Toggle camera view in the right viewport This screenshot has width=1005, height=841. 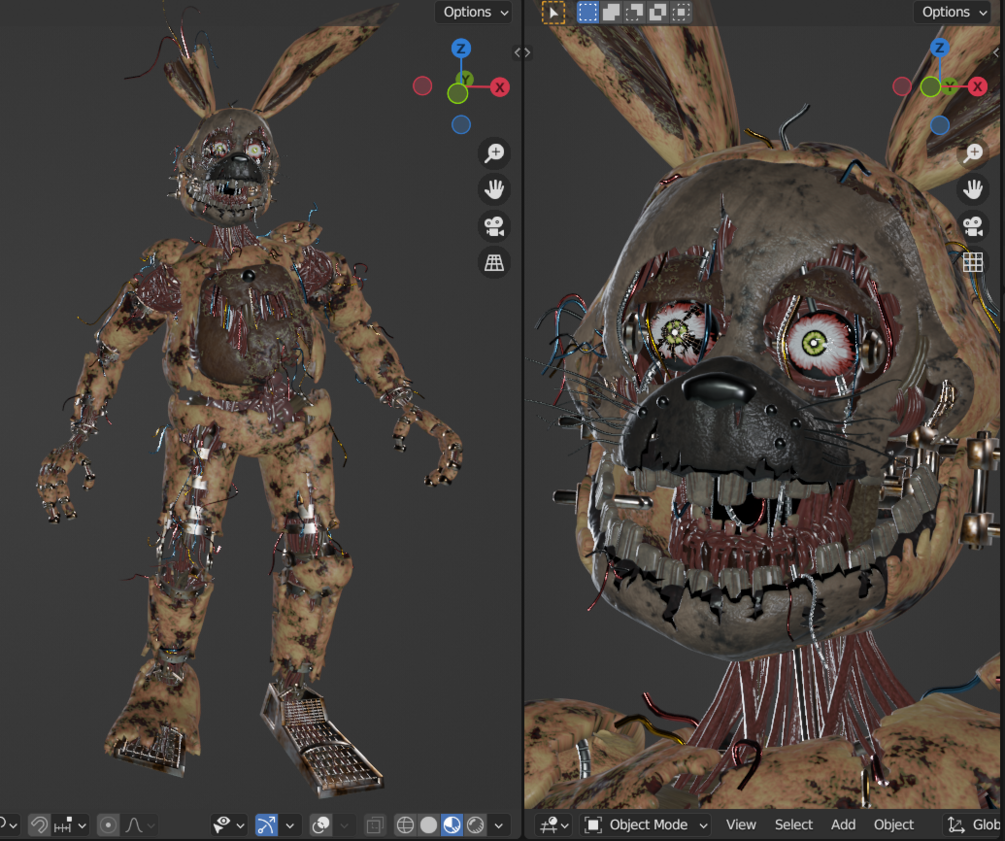973,226
